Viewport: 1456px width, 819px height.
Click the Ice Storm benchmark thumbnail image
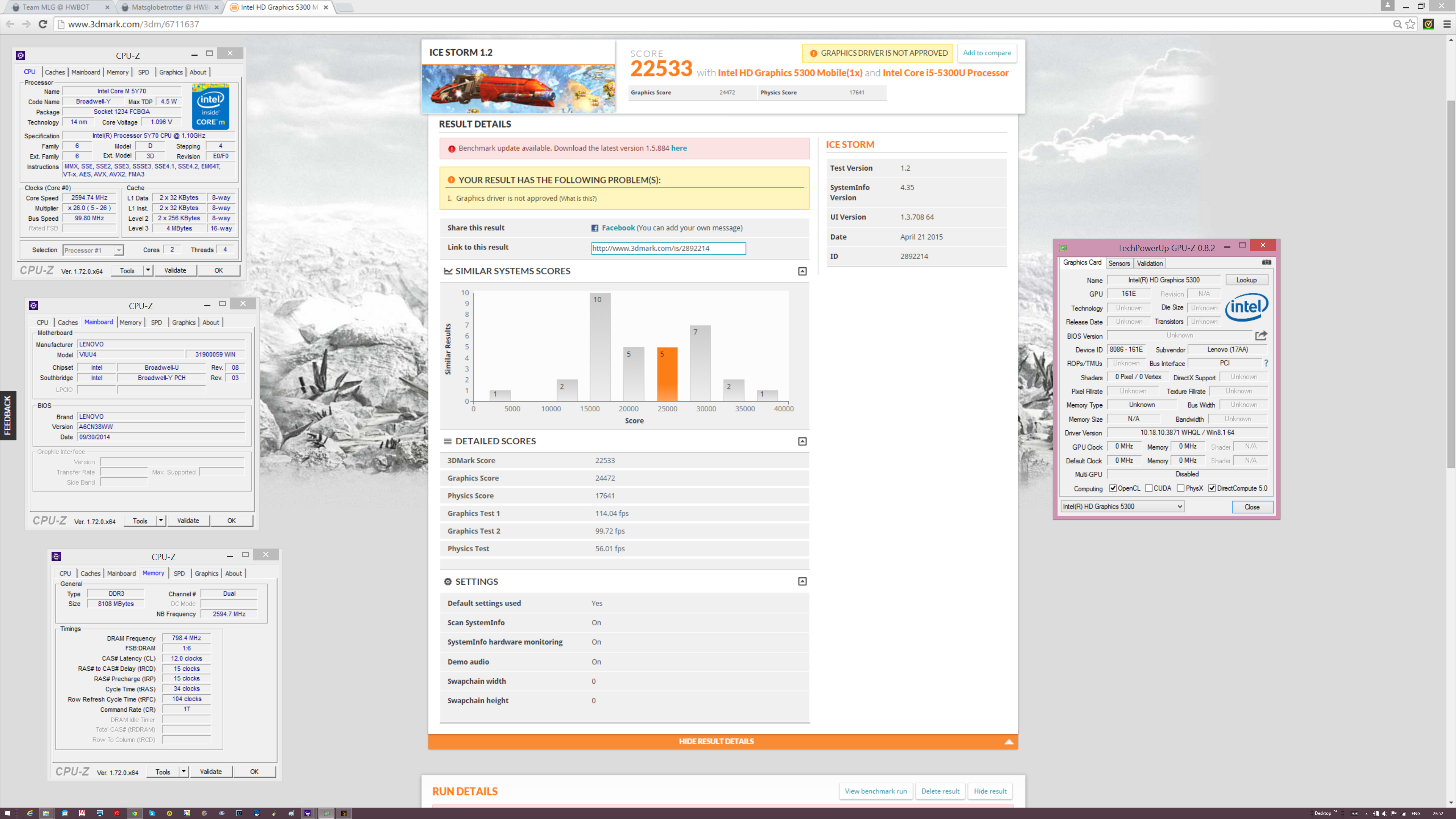[518, 88]
